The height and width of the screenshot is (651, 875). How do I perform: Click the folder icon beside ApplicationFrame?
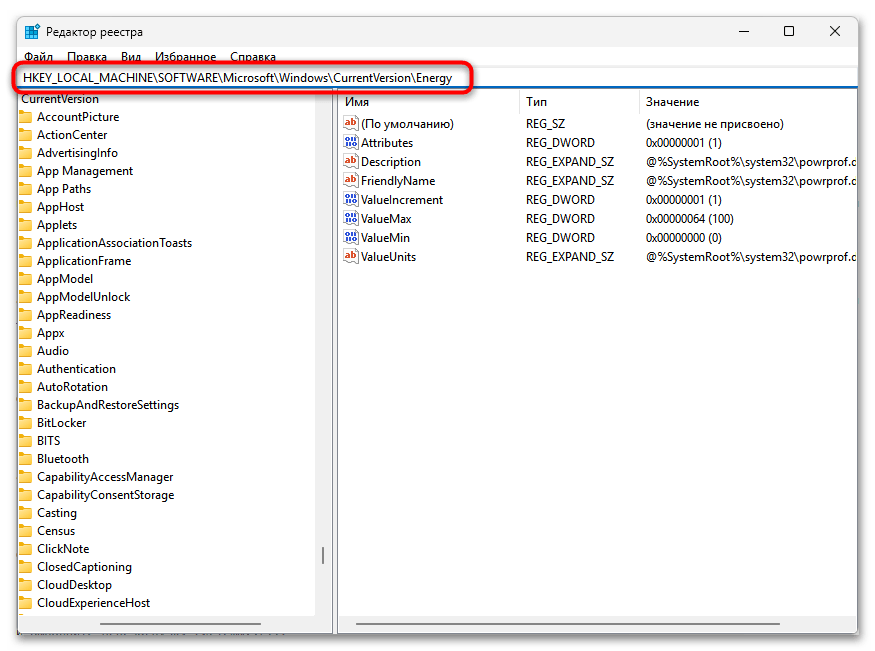coord(25,261)
